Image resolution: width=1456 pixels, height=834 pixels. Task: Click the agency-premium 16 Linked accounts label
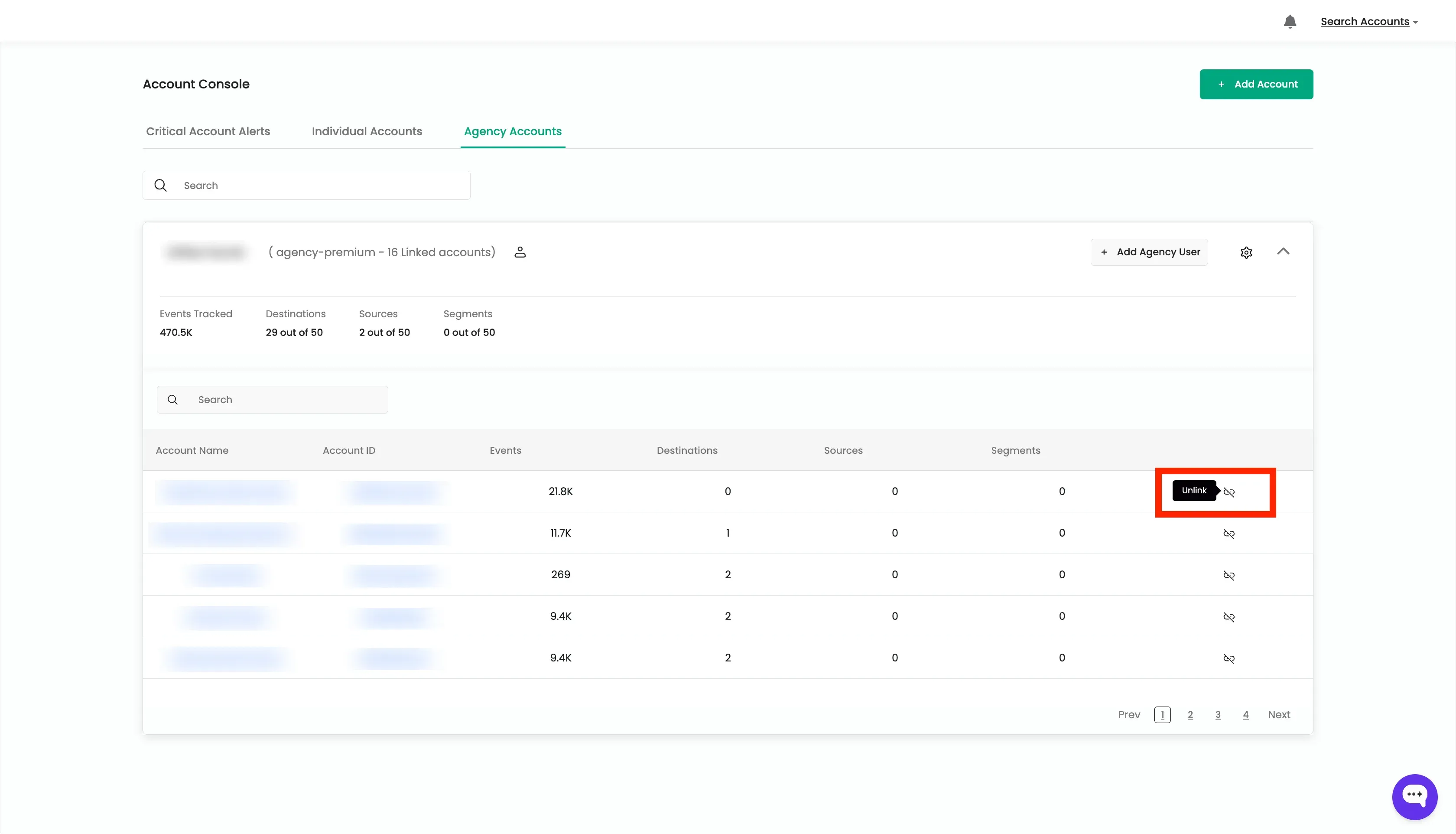click(382, 252)
